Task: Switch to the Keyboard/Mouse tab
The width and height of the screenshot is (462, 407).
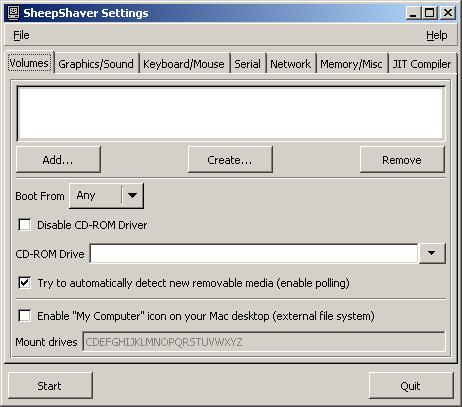Action: click(184, 64)
